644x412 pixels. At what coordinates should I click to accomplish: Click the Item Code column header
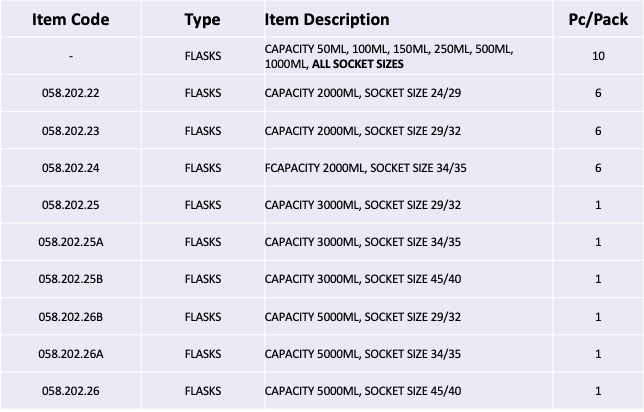point(70,19)
